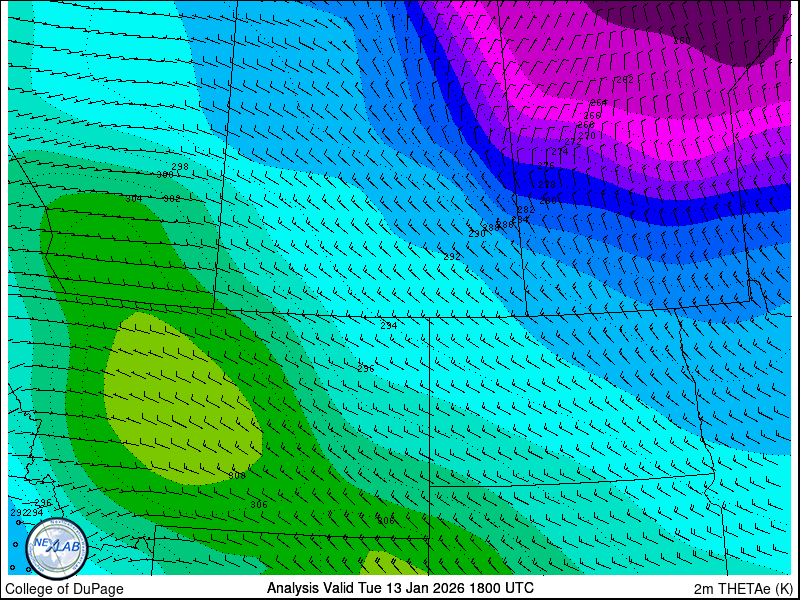Click the 304 contour label
Image resolution: width=800 pixels, height=600 pixels.
134,198
